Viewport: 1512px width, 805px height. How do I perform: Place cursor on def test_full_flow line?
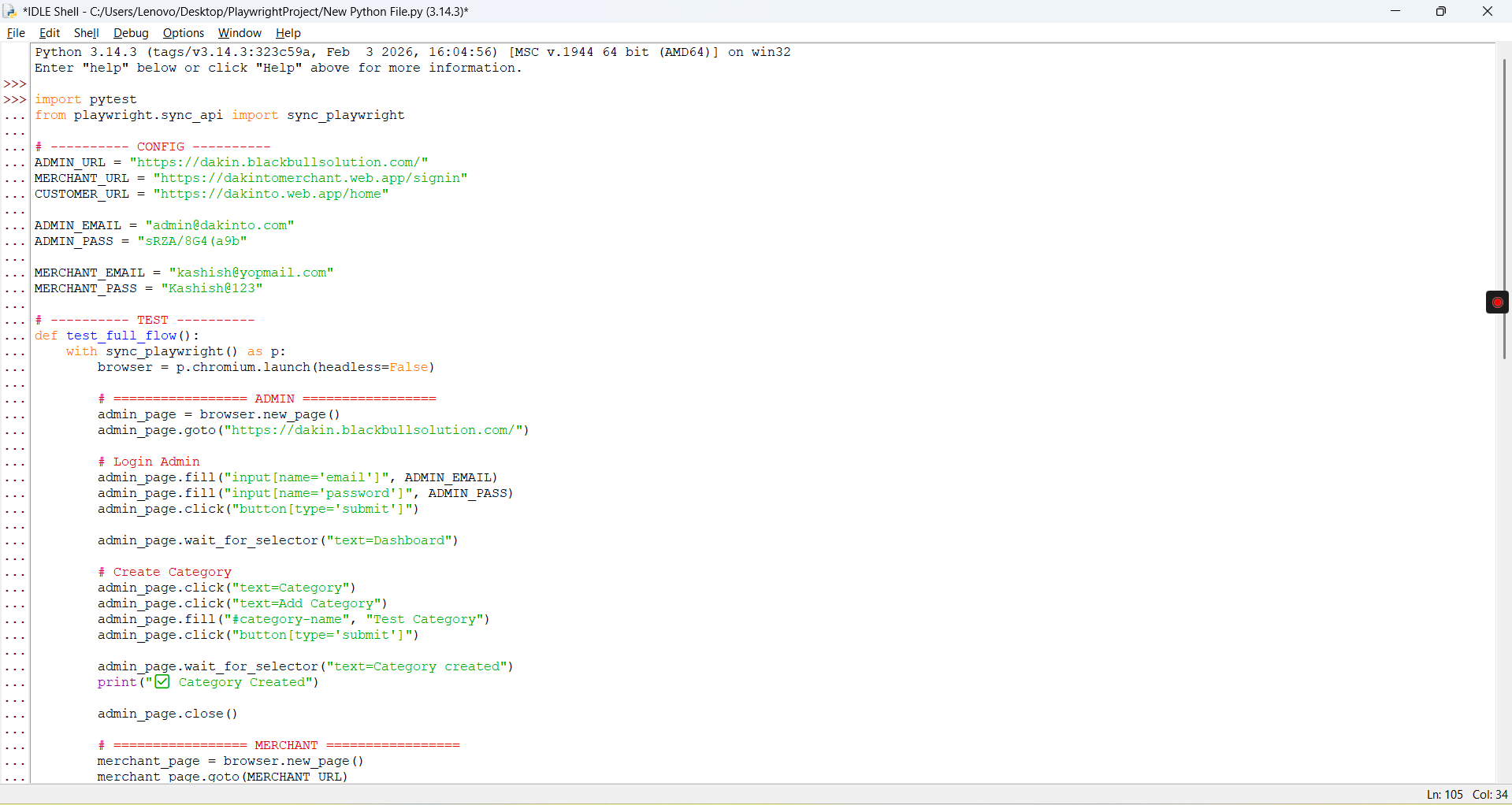tap(117, 336)
